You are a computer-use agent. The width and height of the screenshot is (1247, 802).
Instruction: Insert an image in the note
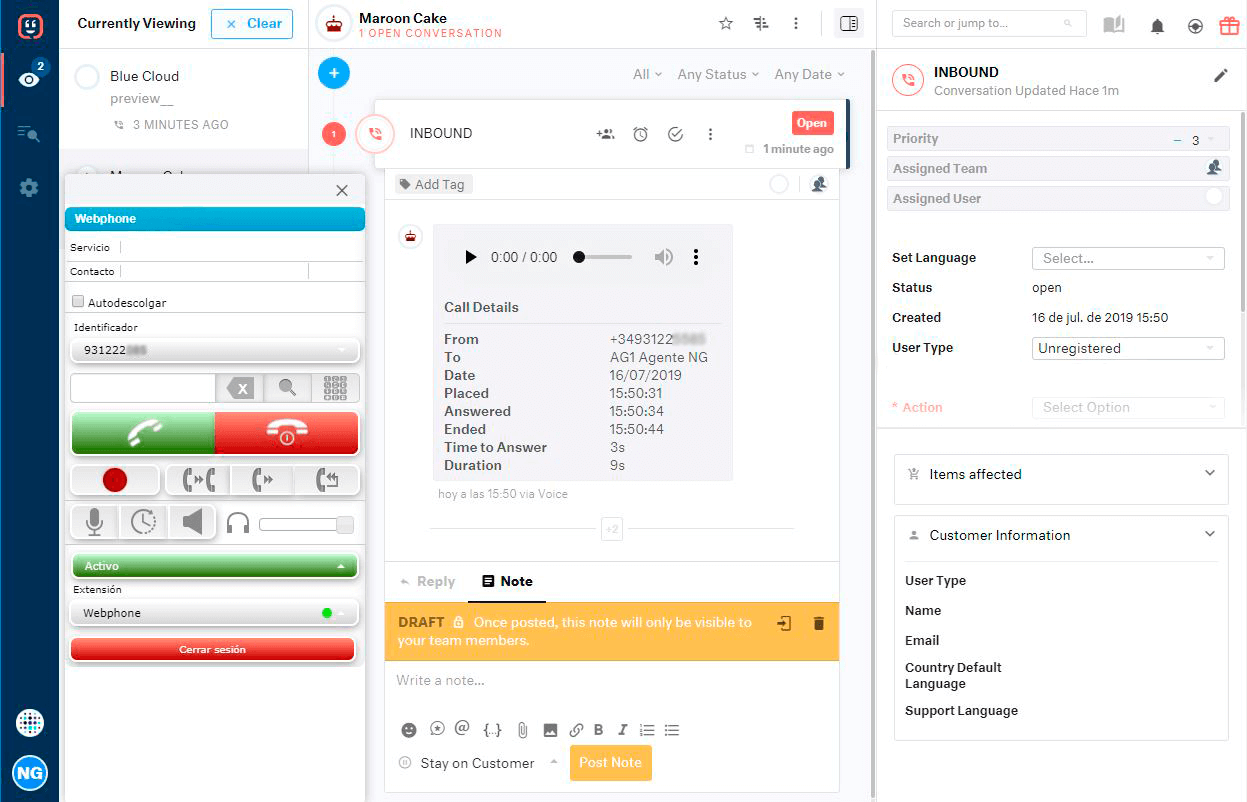click(550, 730)
